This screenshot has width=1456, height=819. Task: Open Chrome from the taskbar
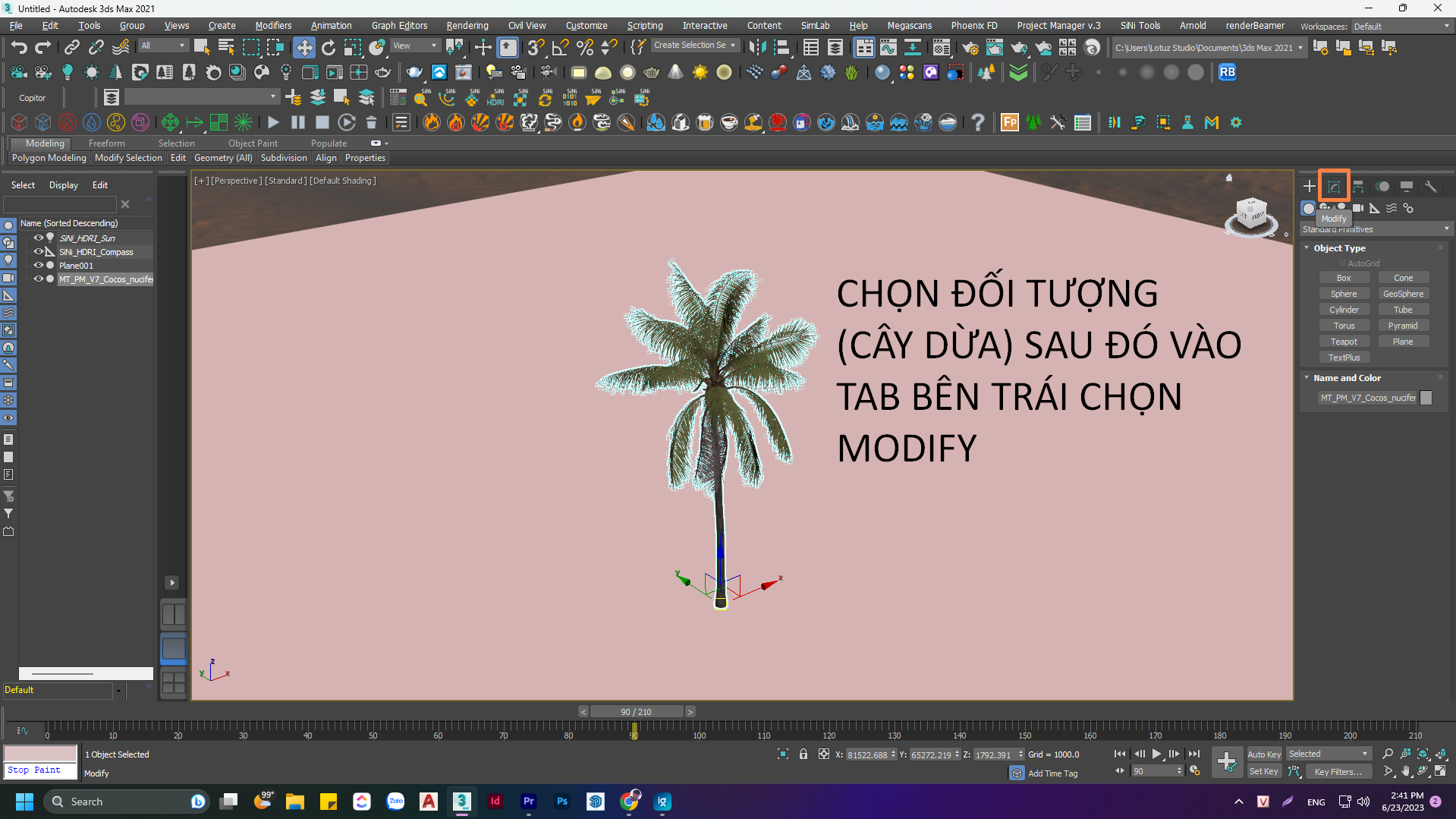629,802
